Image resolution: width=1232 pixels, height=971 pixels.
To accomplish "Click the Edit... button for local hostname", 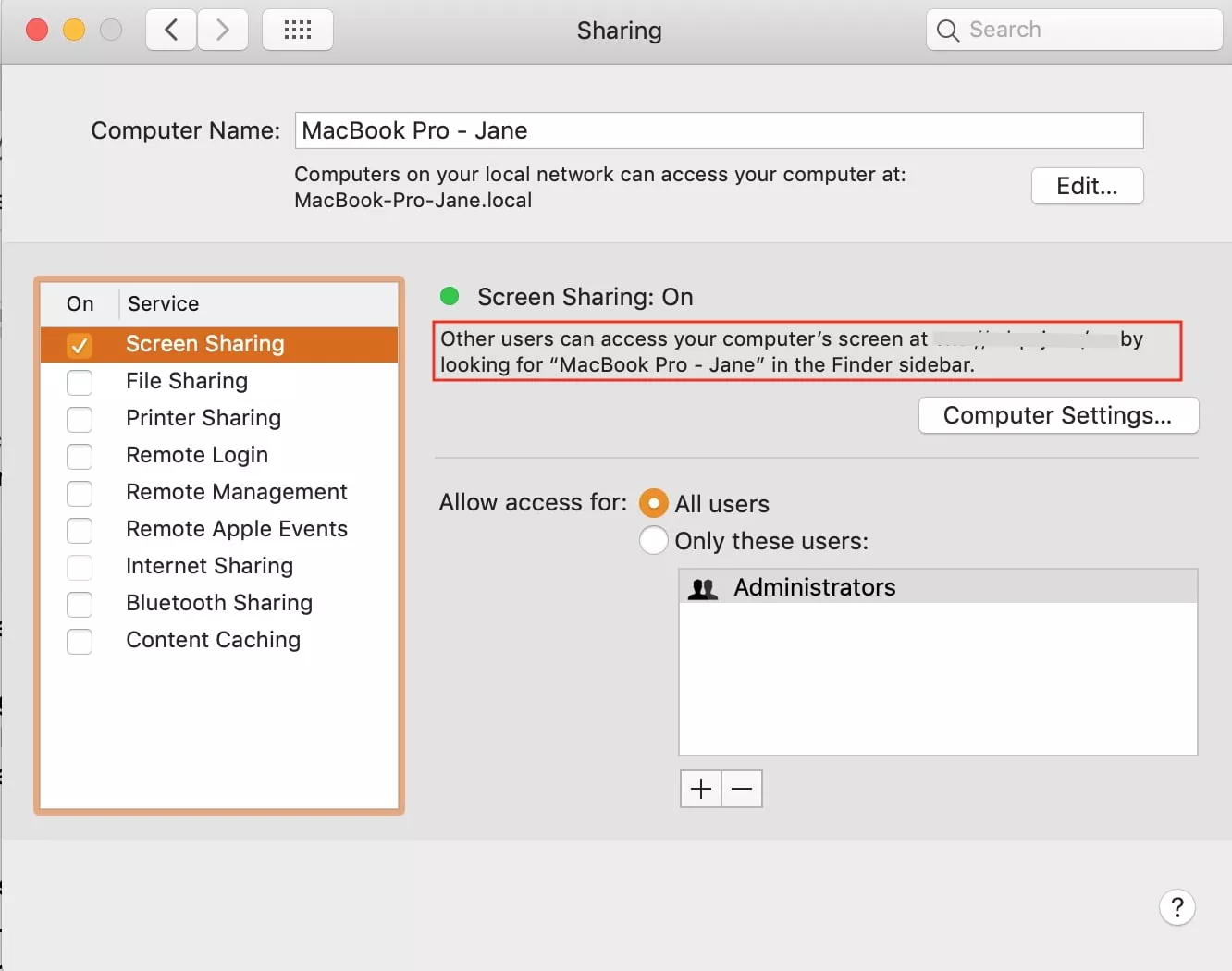I will pyautogui.click(x=1088, y=186).
